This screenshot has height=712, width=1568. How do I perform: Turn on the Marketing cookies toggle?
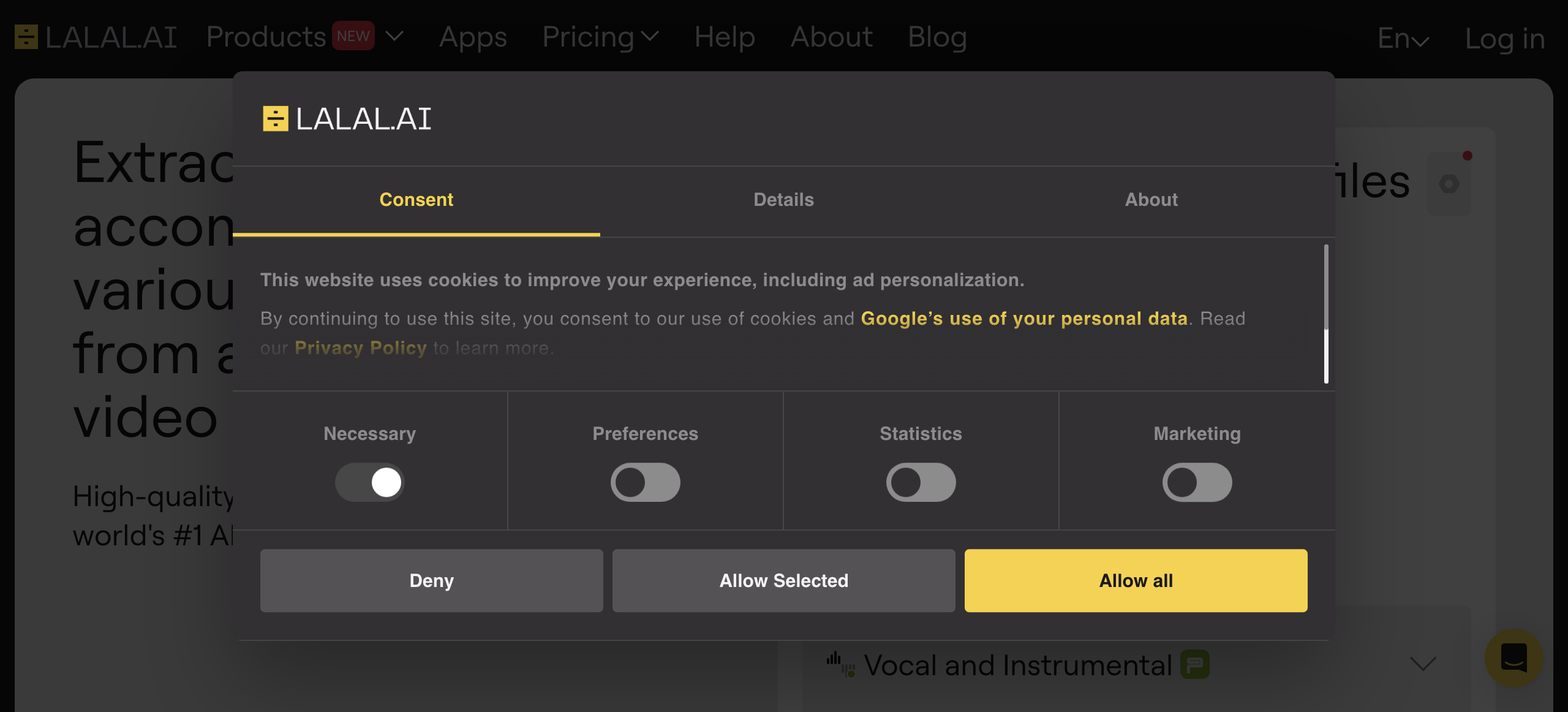point(1197,482)
